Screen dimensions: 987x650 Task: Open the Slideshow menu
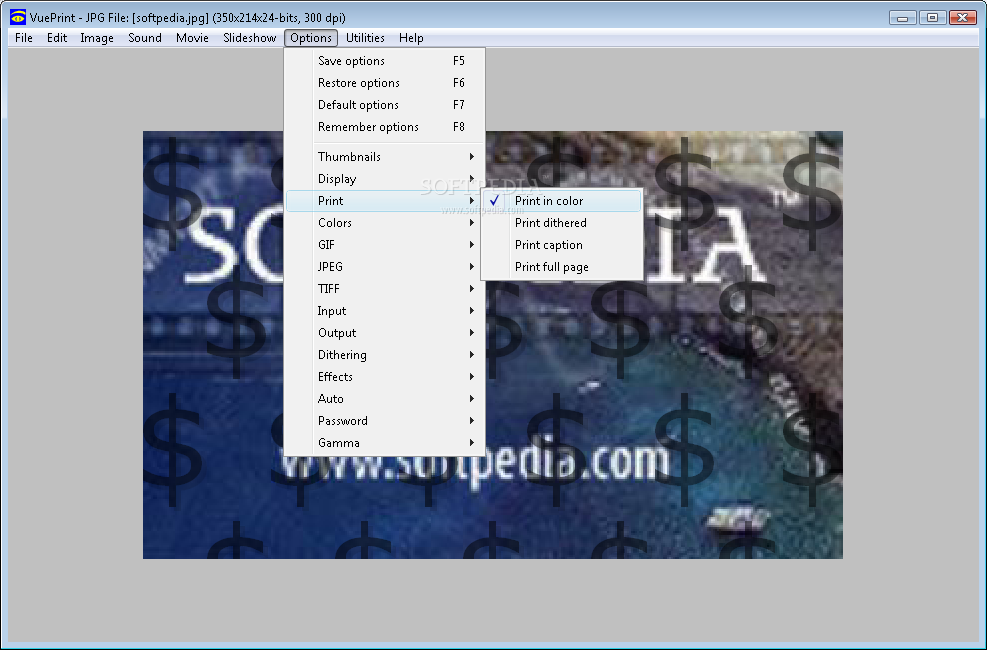249,38
